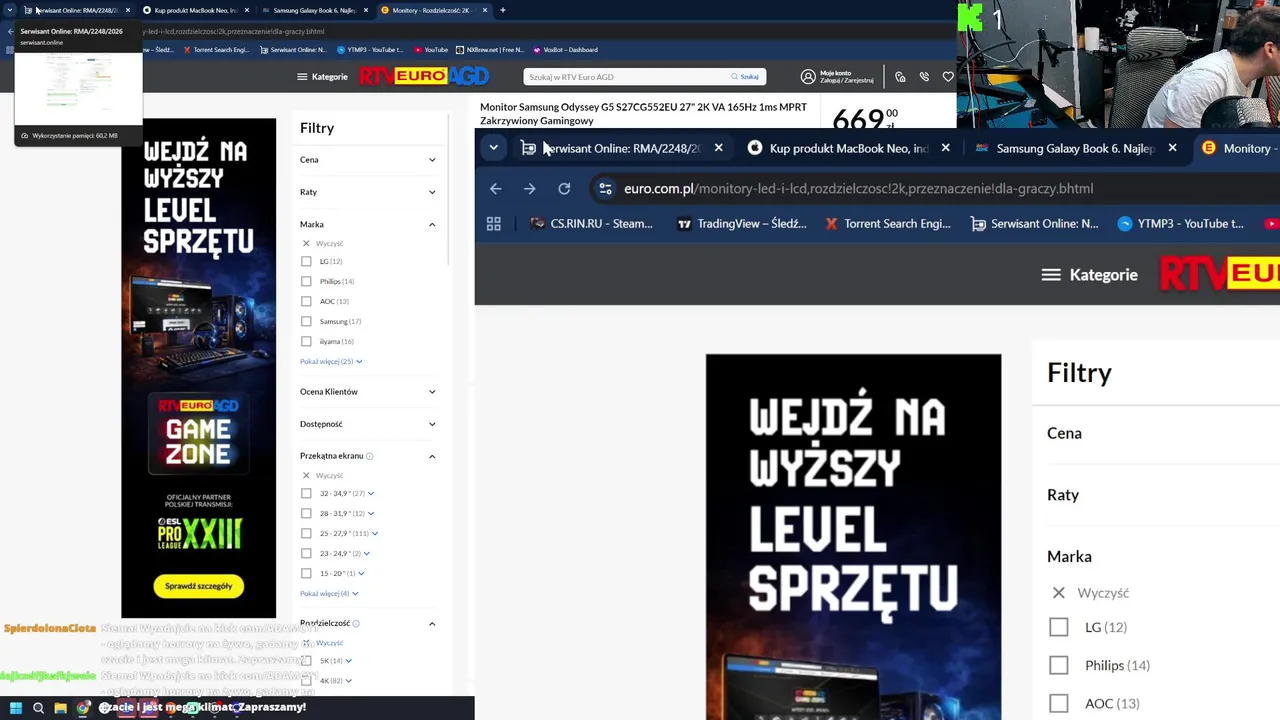Tick 25 - 27,9" (111) screen size checkbox
Viewport: 1280px width, 720px height.
pyautogui.click(x=306, y=533)
